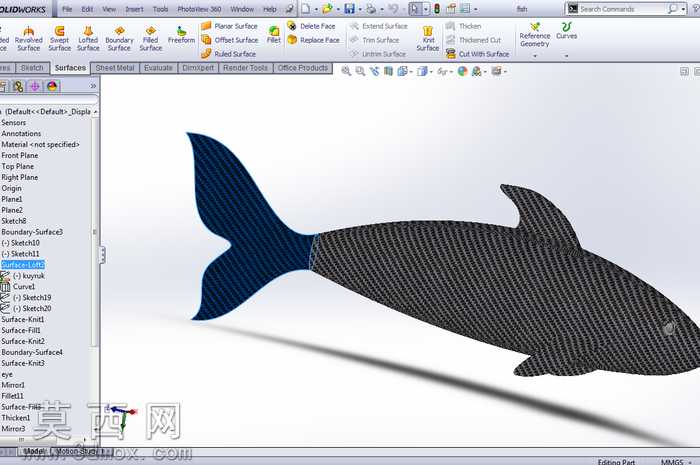700x465 pixels.
Task: Select Material <not specified> item
Action: tap(40, 145)
